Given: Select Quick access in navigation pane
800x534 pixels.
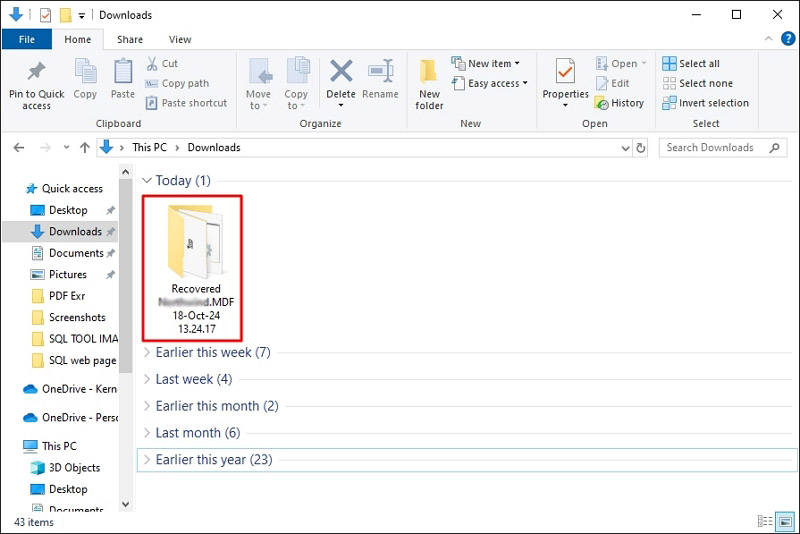Looking at the screenshot, I should tap(64, 189).
